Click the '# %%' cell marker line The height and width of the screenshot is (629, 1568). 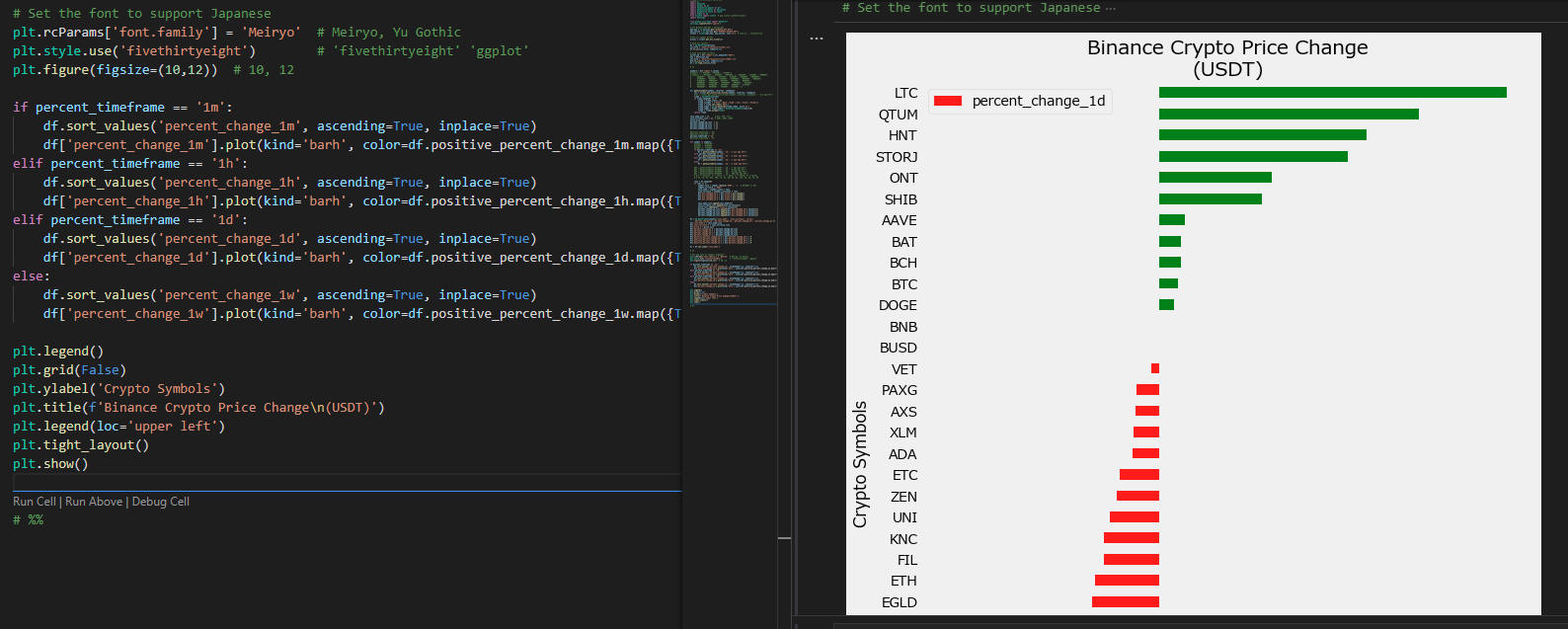[28, 520]
